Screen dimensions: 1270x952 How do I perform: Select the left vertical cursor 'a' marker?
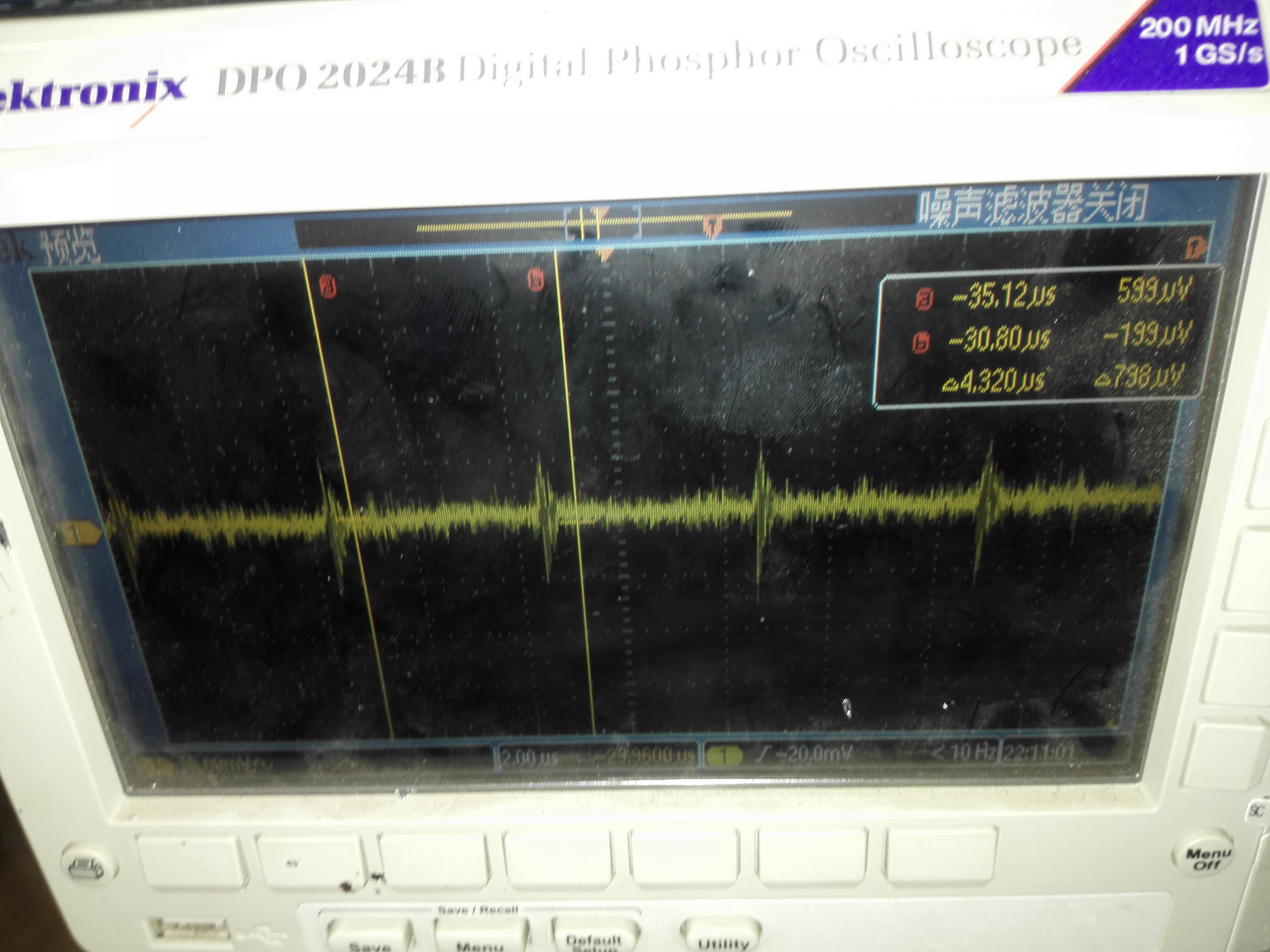coord(328,286)
